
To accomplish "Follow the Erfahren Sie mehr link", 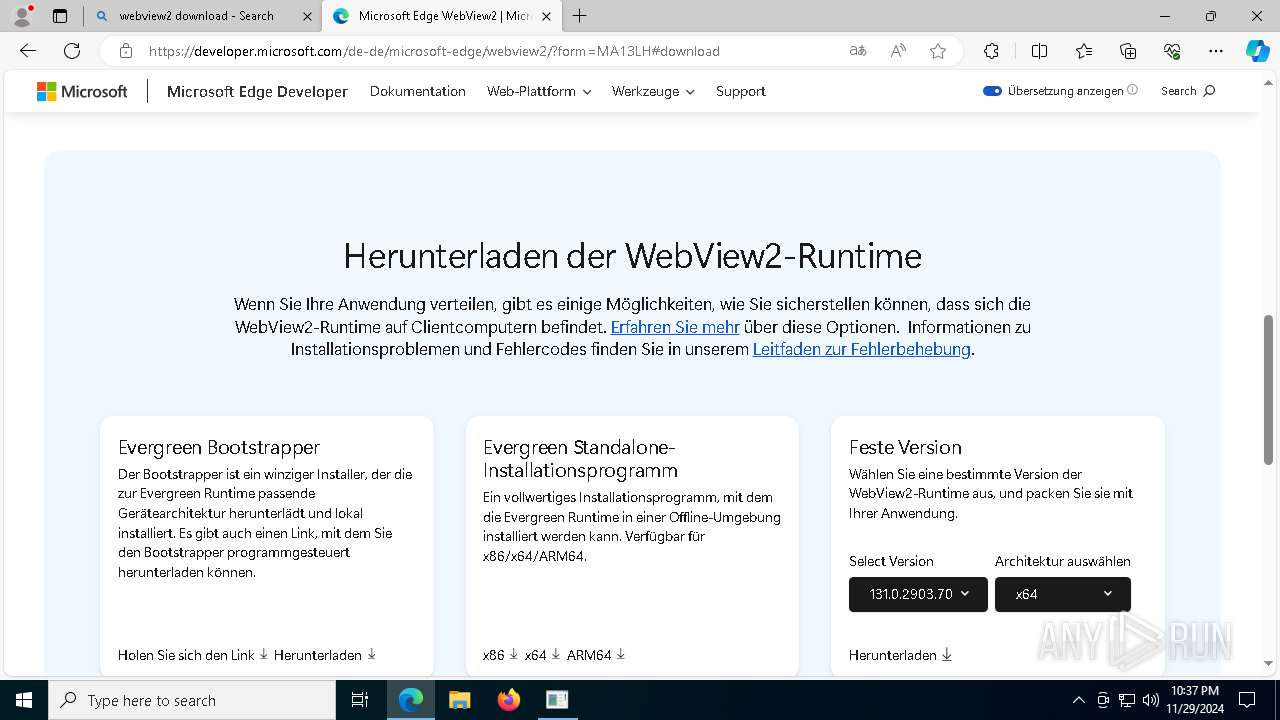I will 675,327.
